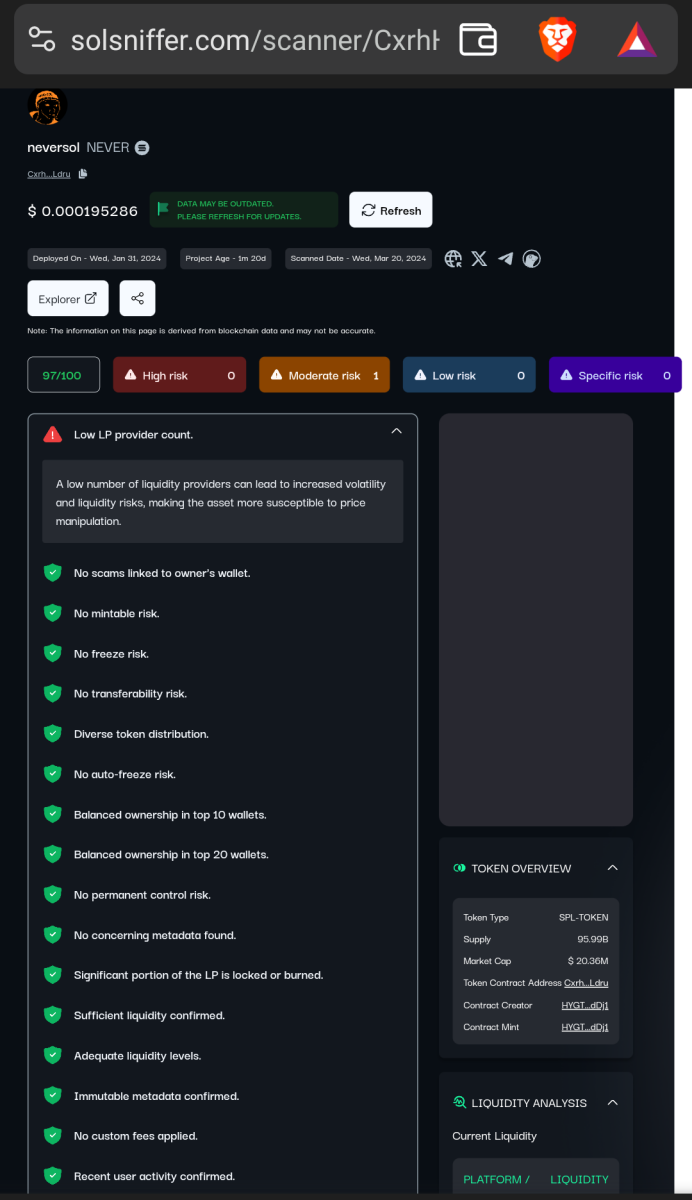The width and height of the screenshot is (692, 1200).
Task: Collapse the Token Overview panel
Action: (x=612, y=868)
